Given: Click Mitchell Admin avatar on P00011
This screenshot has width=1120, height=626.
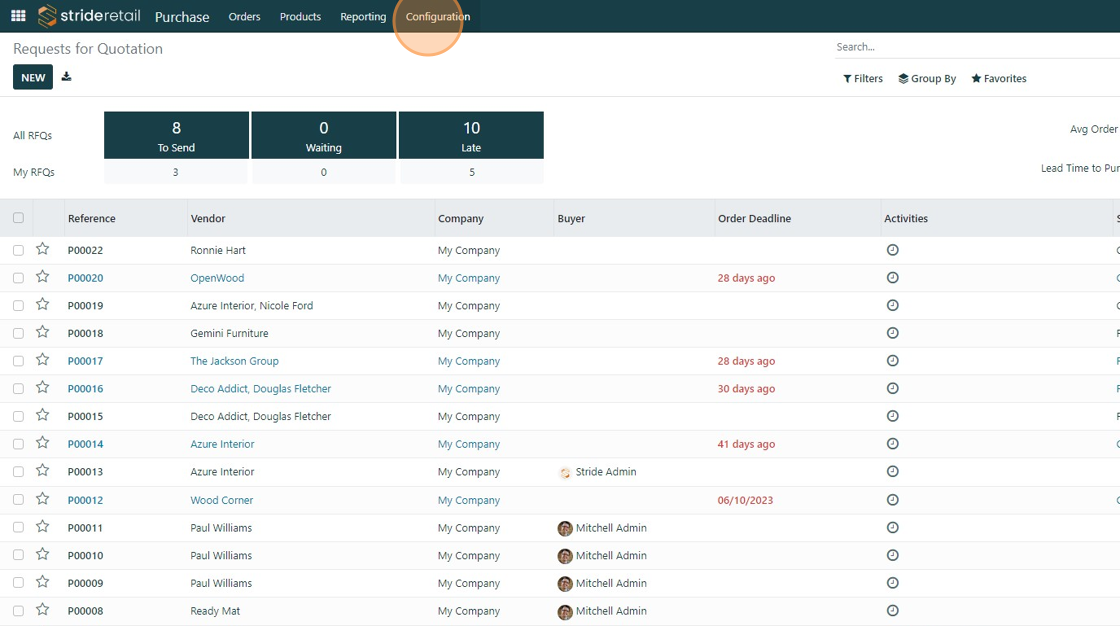Looking at the screenshot, I should (x=565, y=528).
